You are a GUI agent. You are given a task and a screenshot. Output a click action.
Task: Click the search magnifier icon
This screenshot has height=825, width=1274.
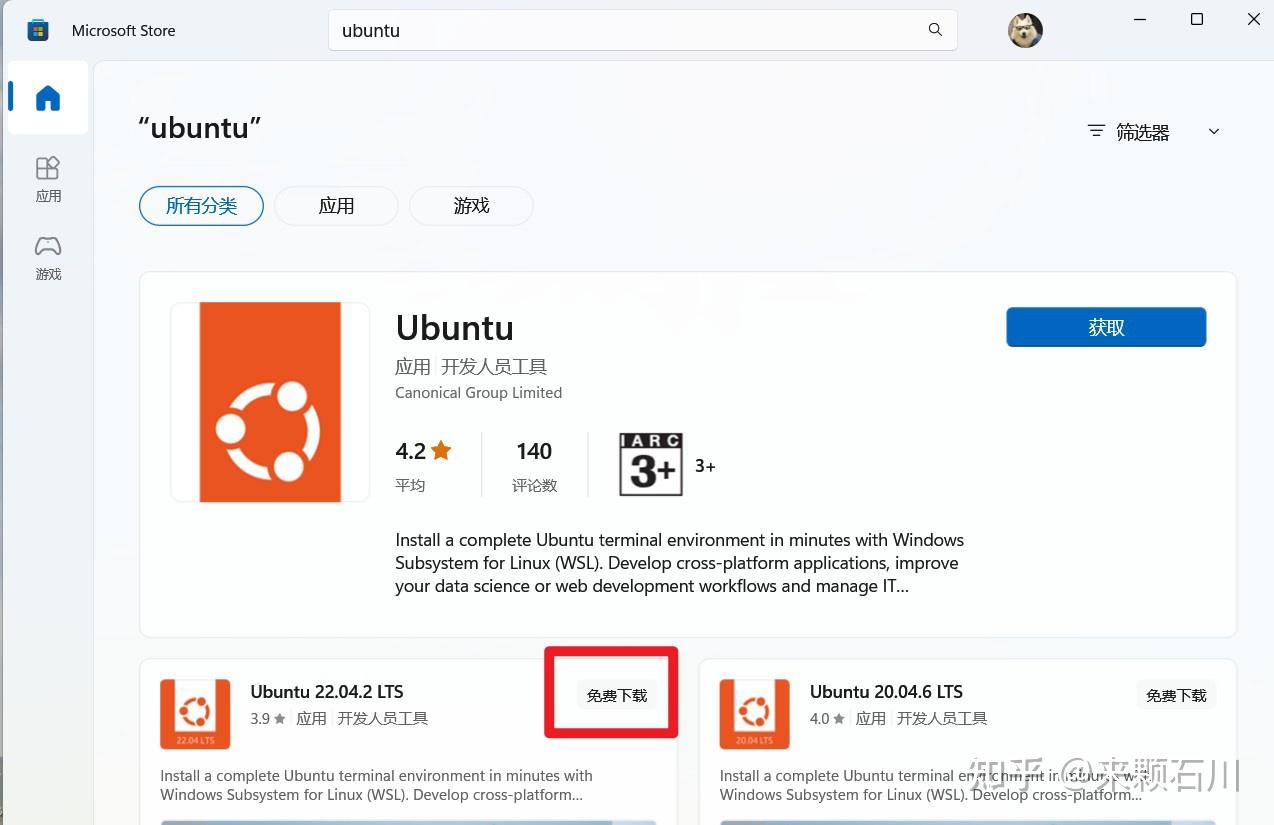934,30
